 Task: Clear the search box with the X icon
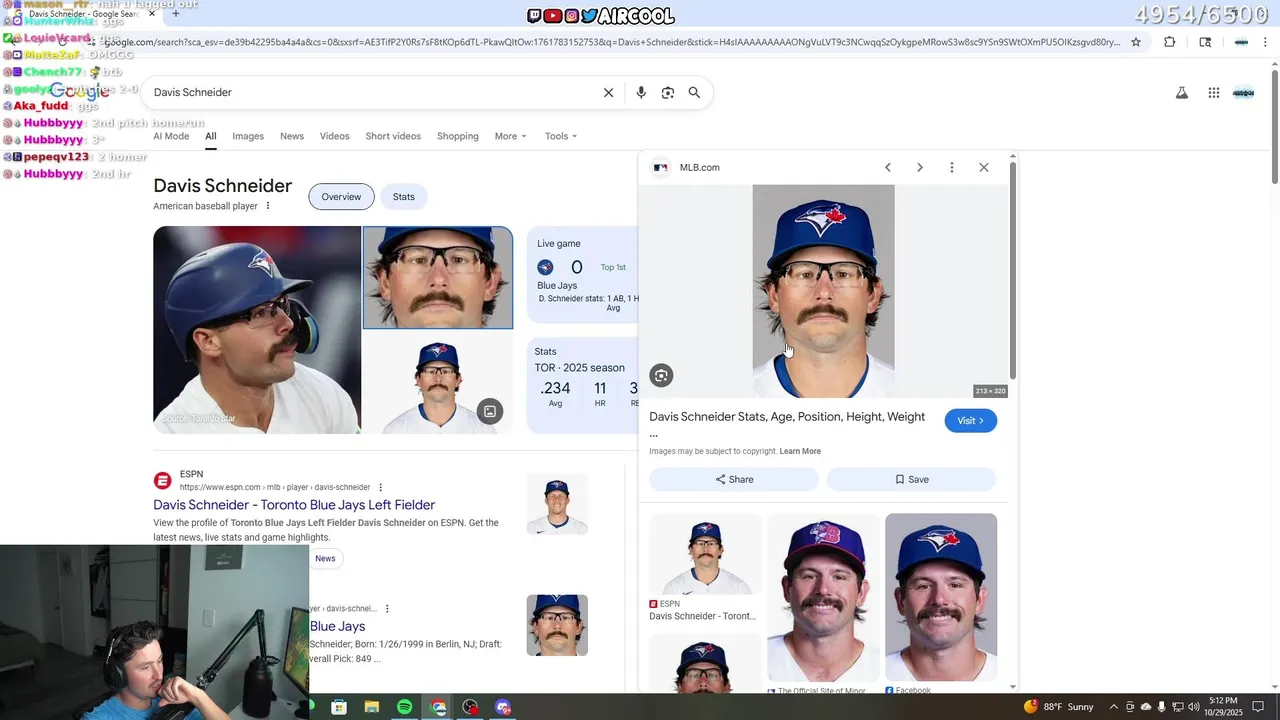coord(608,92)
